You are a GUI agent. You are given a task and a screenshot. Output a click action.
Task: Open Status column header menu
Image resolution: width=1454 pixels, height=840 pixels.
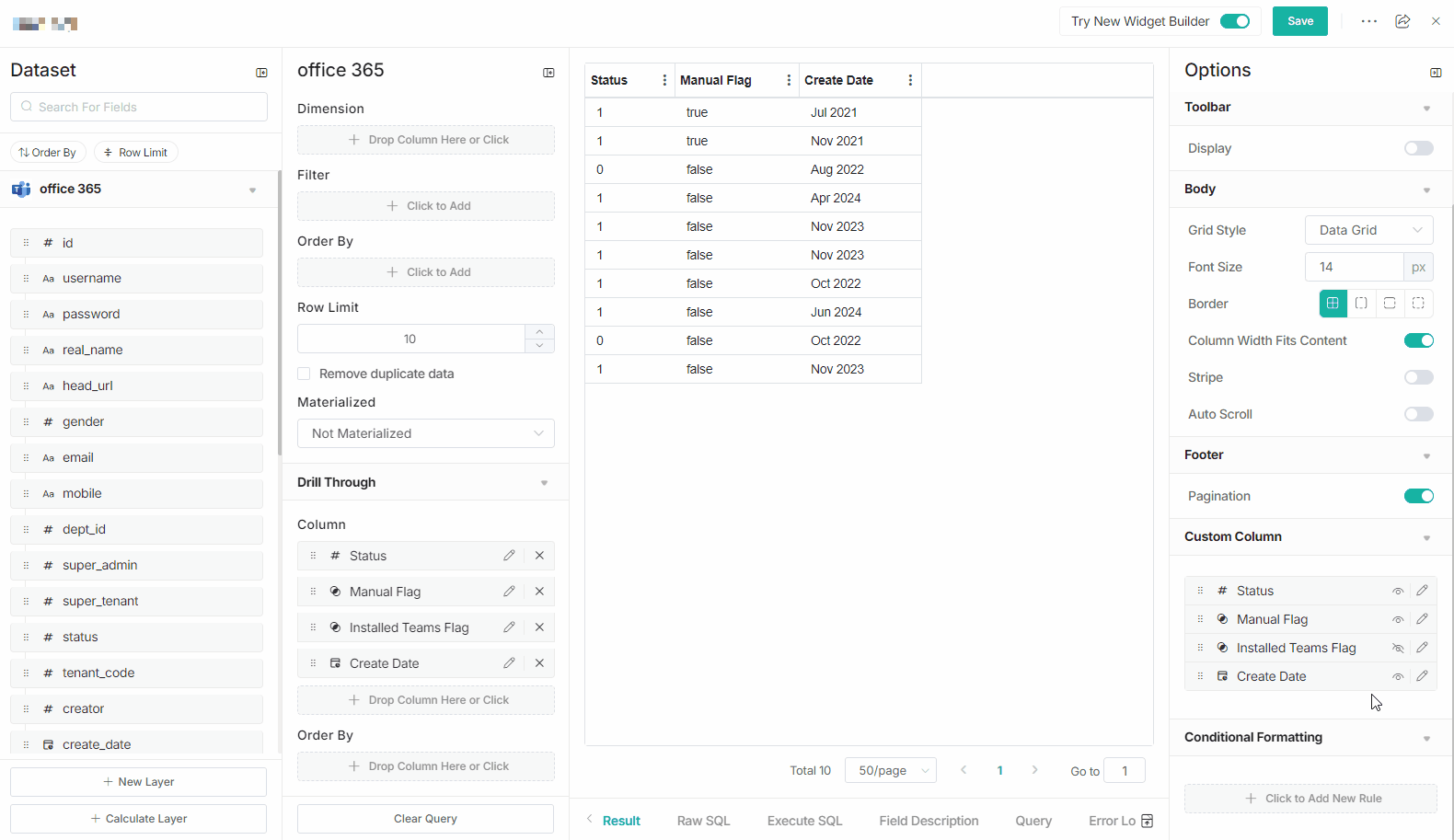pos(664,80)
